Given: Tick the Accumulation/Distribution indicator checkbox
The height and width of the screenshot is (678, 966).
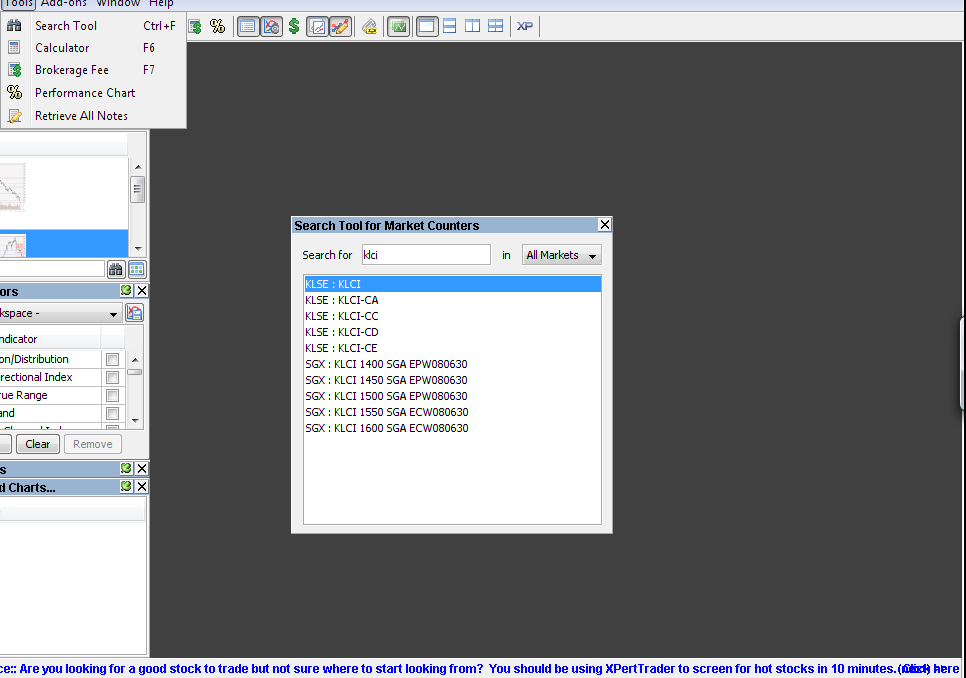Looking at the screenshot, I should [112, 360].
